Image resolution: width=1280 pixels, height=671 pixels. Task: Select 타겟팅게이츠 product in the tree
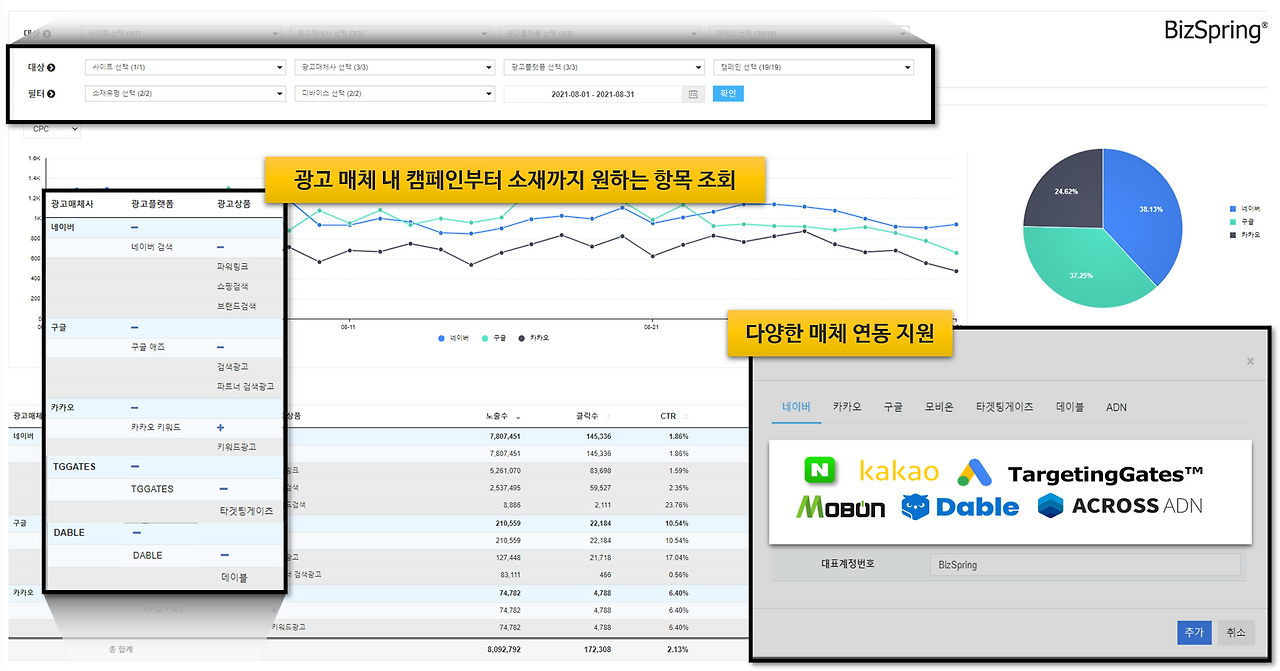point(247,510)
